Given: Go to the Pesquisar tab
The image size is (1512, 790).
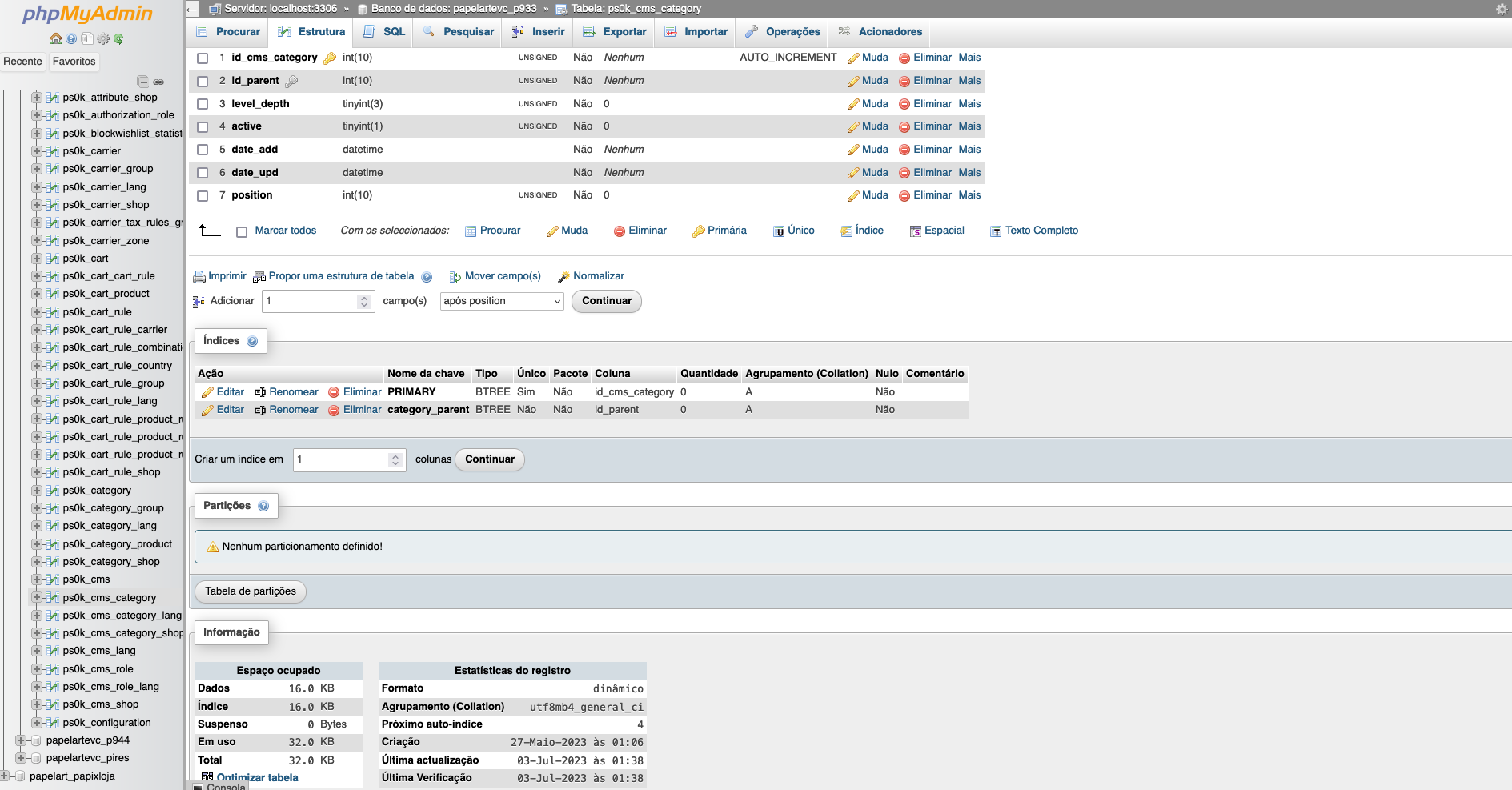Looking at the screenshot, I should 459,32.
